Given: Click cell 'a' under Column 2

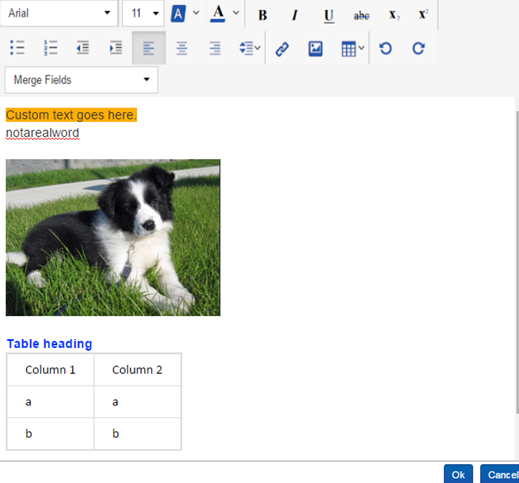Looking at the screenshot, I should click(137, 402).
